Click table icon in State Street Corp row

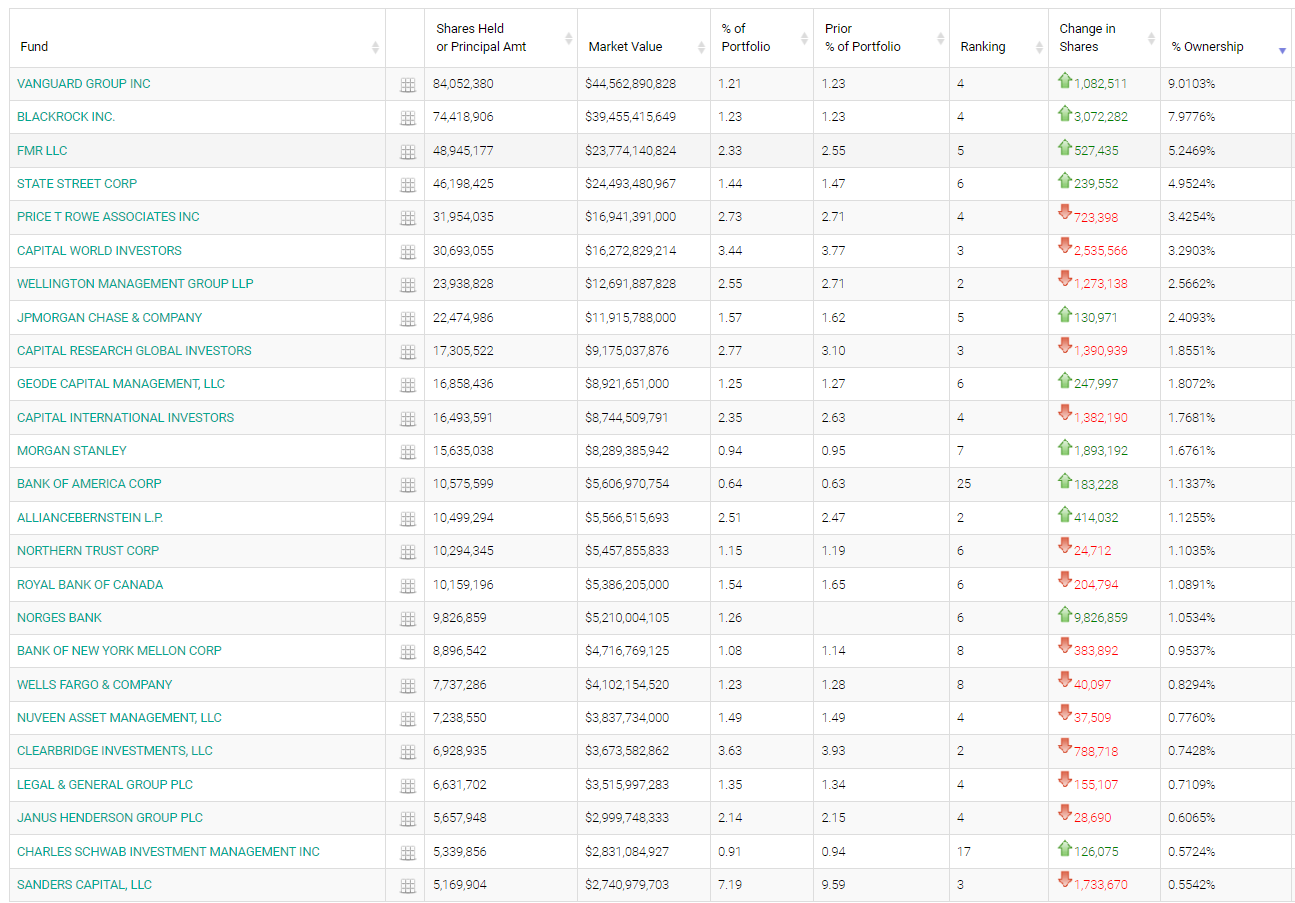point(407,186)
